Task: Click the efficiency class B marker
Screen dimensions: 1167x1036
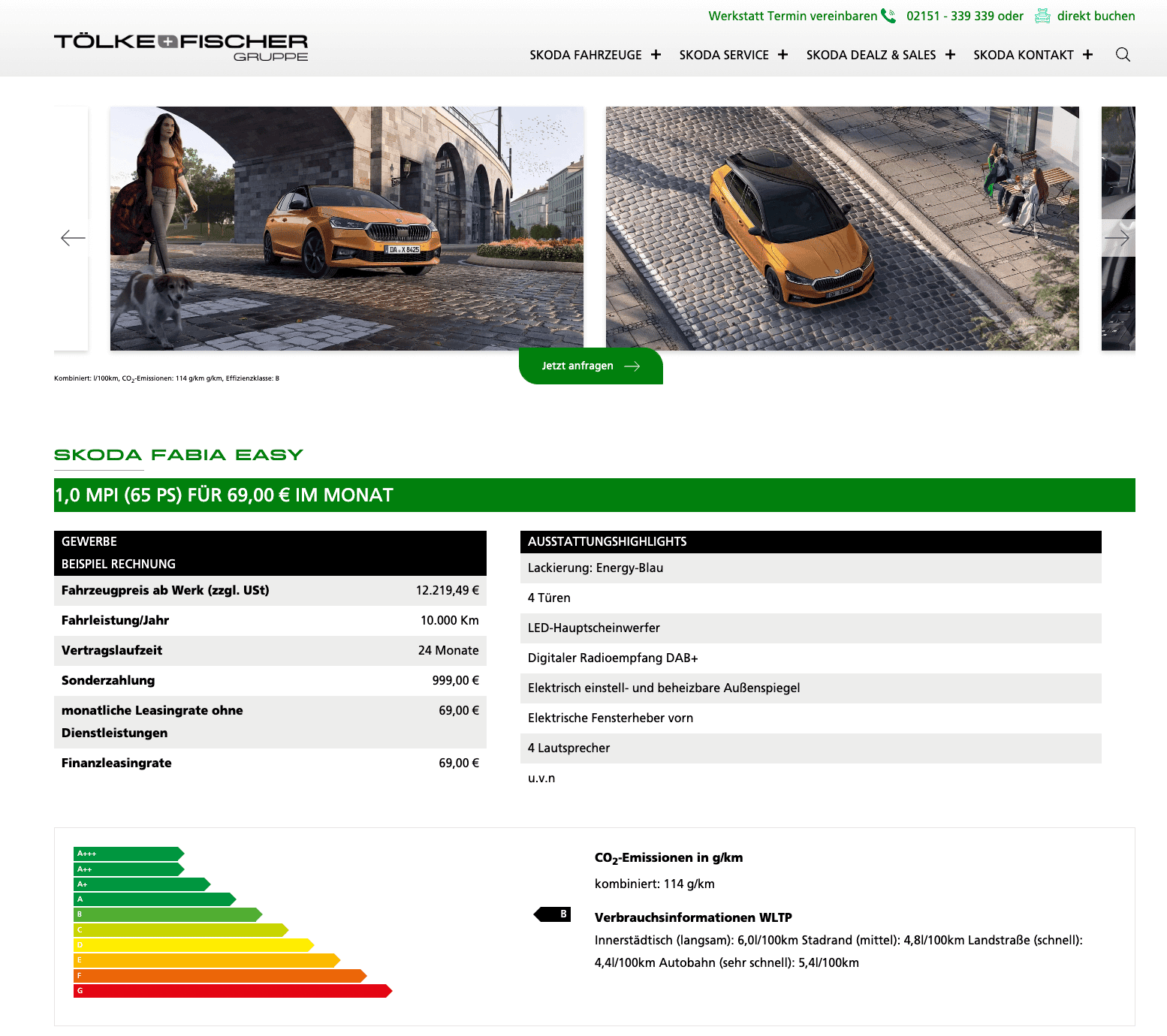Action: click(x=553, y=914)
